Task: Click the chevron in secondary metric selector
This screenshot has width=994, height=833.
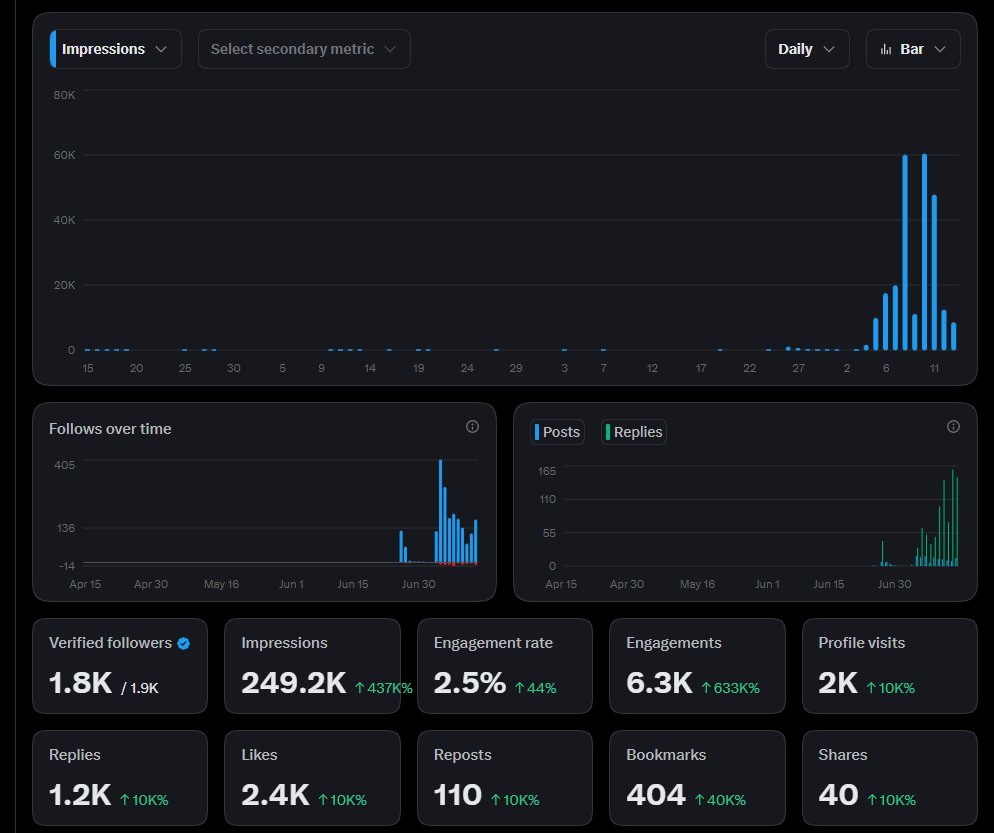Action: (390, 49)
